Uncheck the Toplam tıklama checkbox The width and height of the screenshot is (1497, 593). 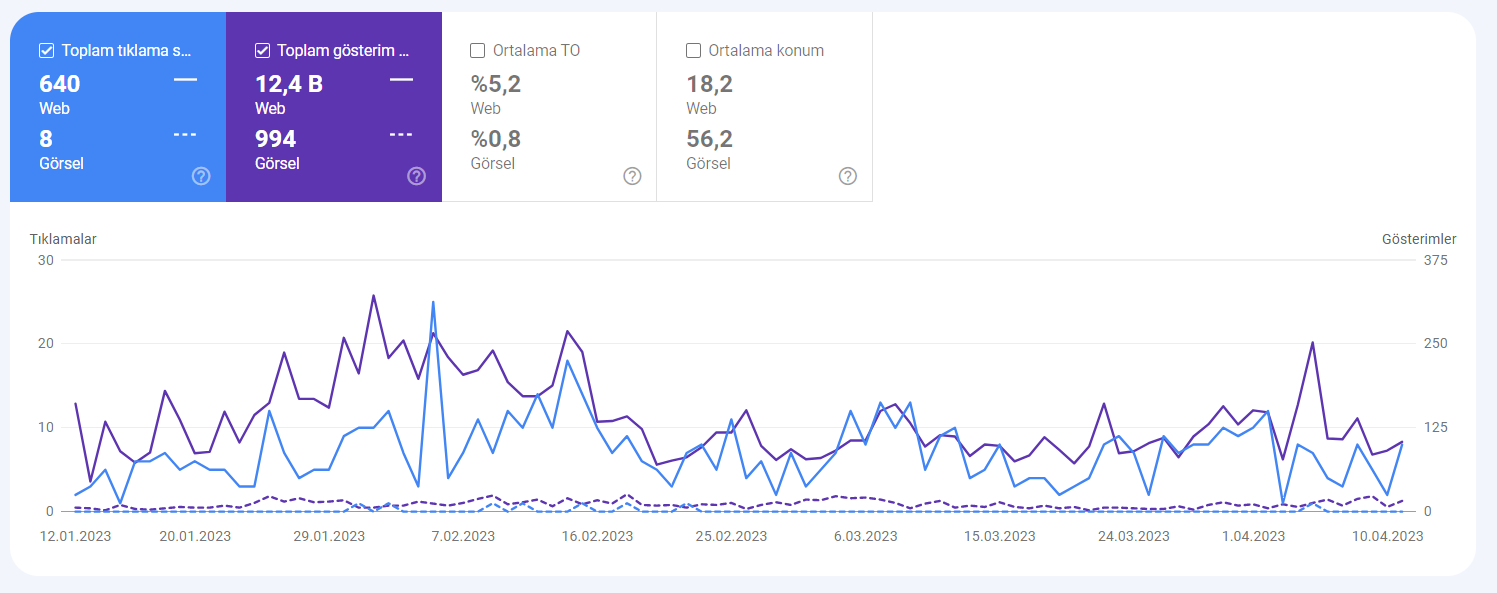[46, 50]
